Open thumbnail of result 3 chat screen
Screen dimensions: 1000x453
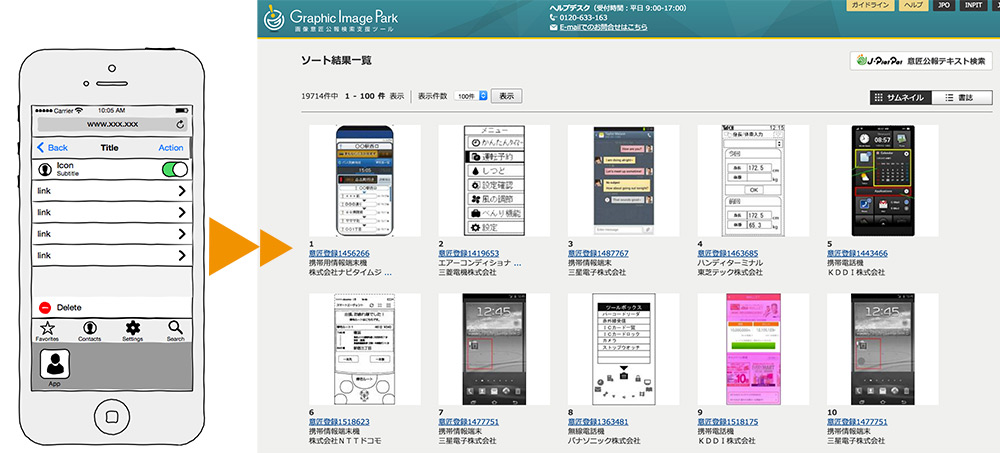[x=624, y=181]
